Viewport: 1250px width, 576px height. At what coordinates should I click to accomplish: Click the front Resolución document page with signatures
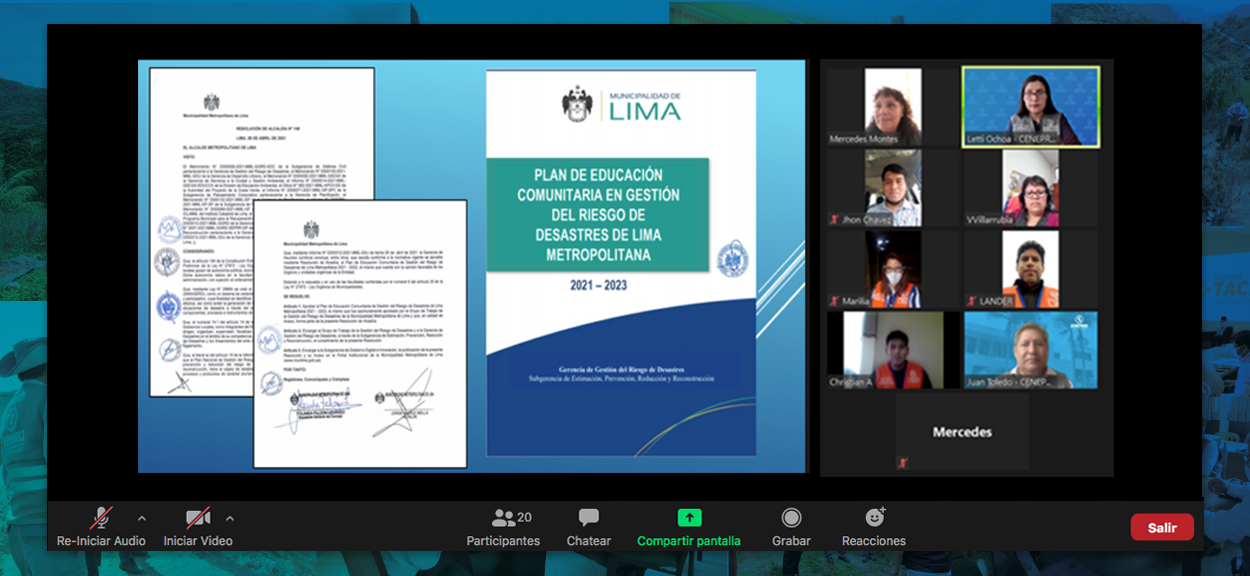click(x=360, y=333)
